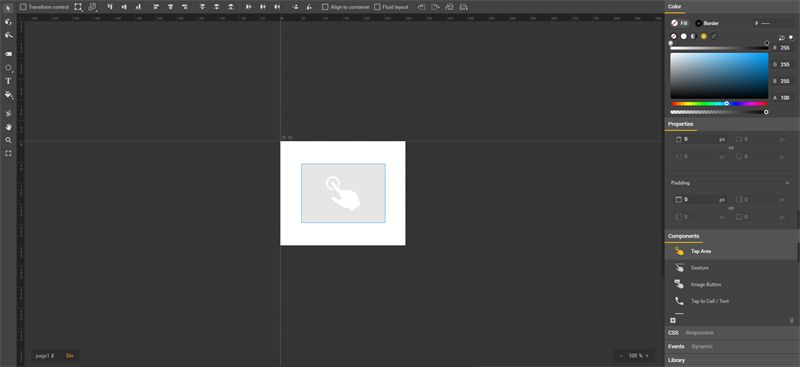This screenshot has height=367, width=800.
Task: Switch to the Events tab
Action: (x=676, y=347)
